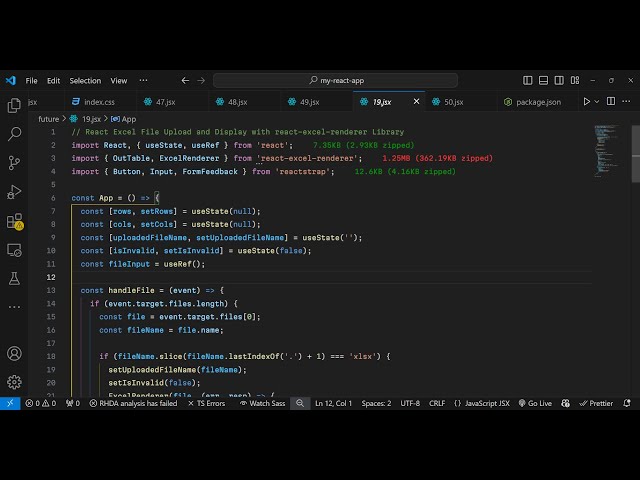
Task: Toggle Go Live server in status bar
Action: 534,403
